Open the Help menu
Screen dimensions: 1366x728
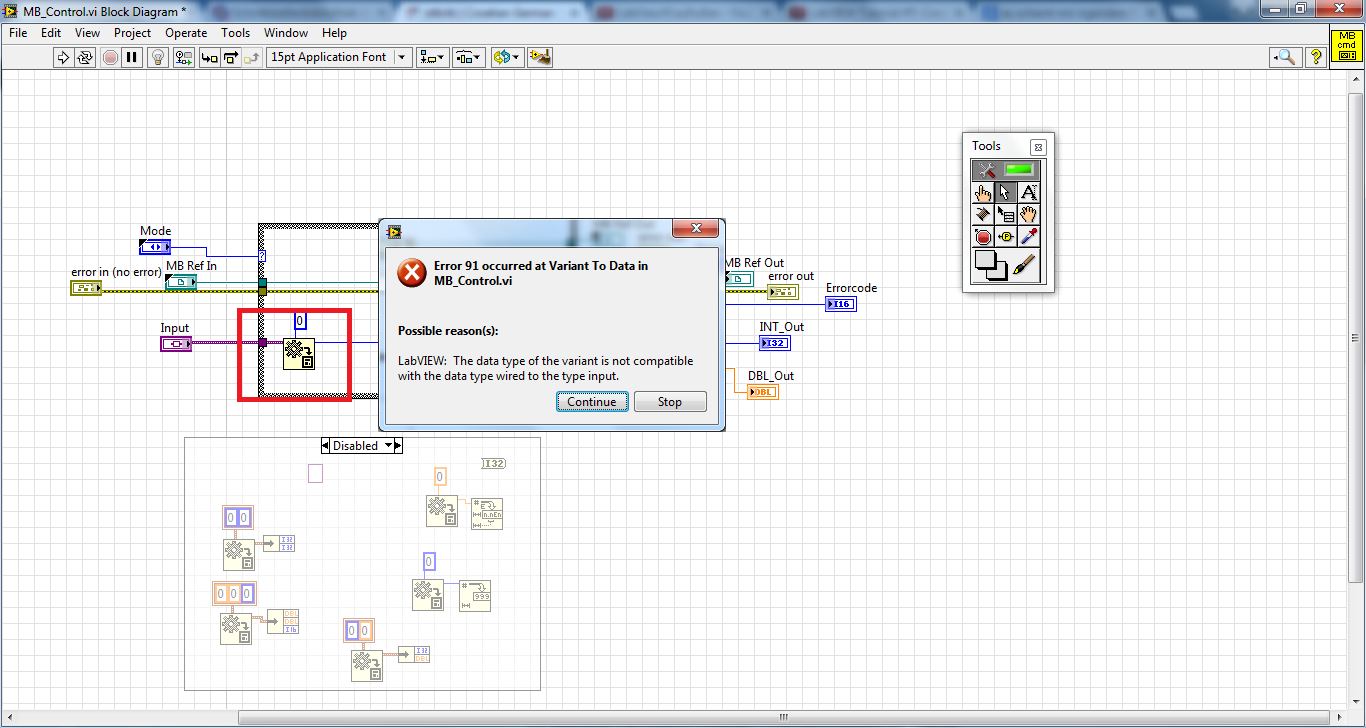coord(334,33)
